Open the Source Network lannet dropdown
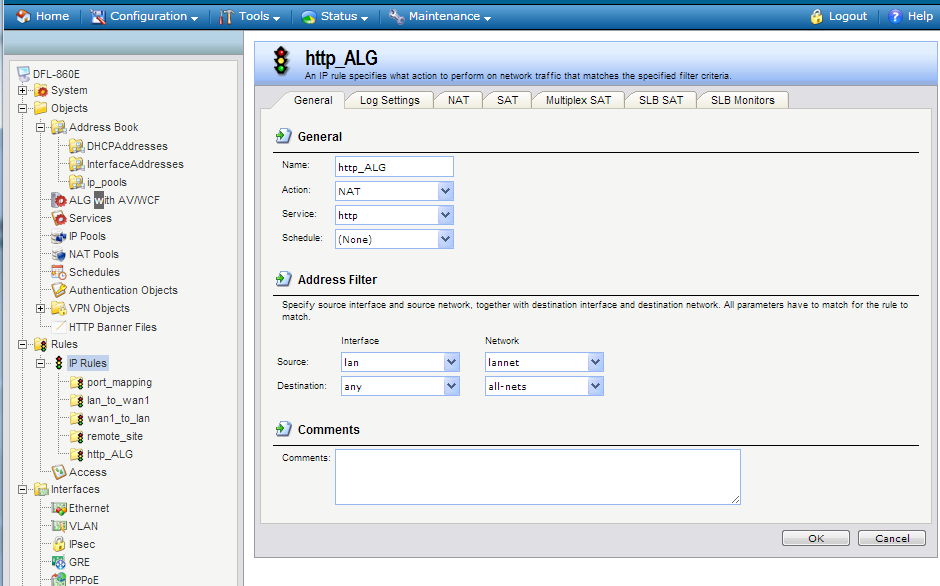This screenshot has width=940, height=586. (x=595, y=362)
